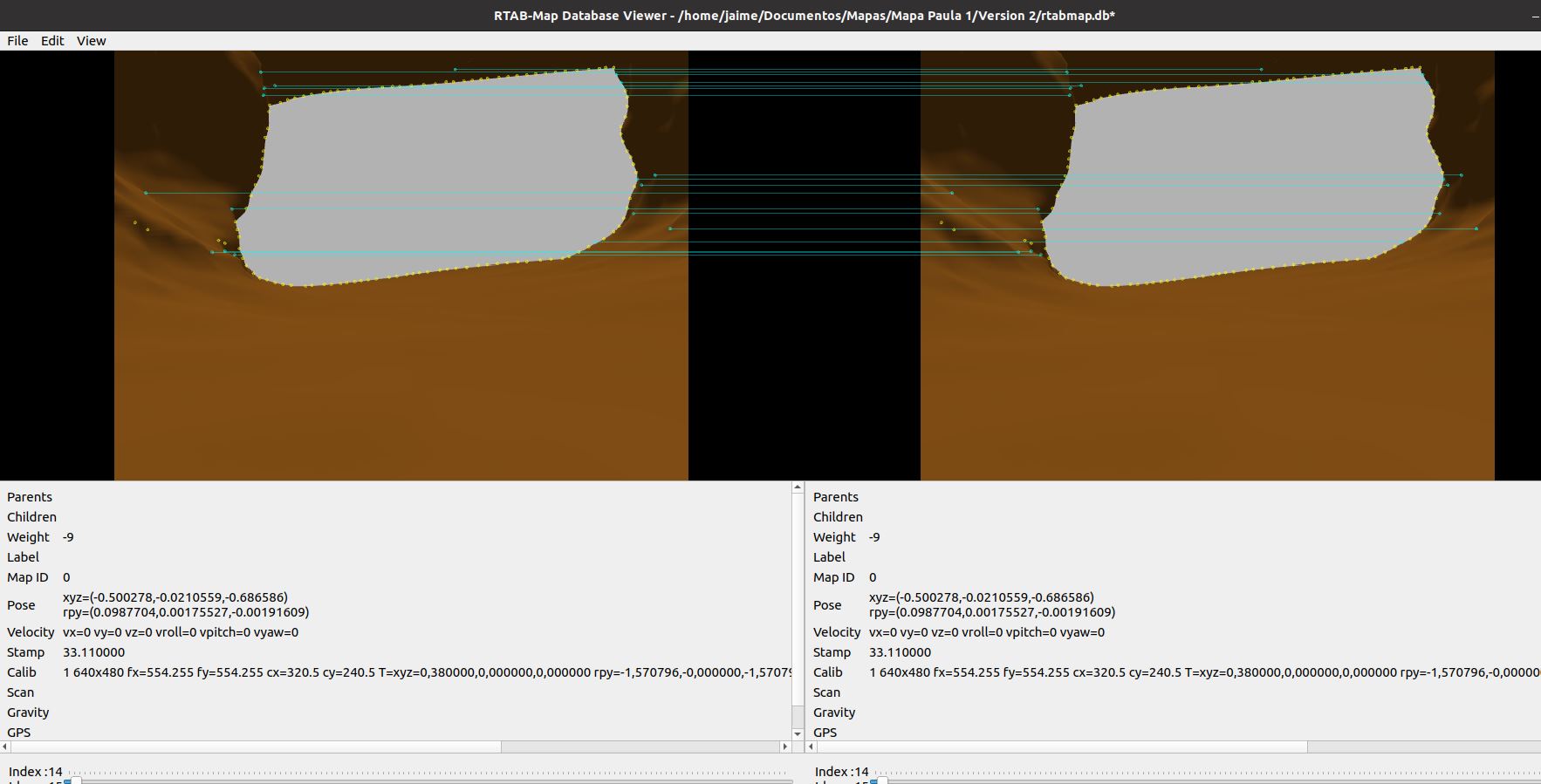
Task: Click left panel vertical scrollbar thumb
Action: tap(798, 715)
